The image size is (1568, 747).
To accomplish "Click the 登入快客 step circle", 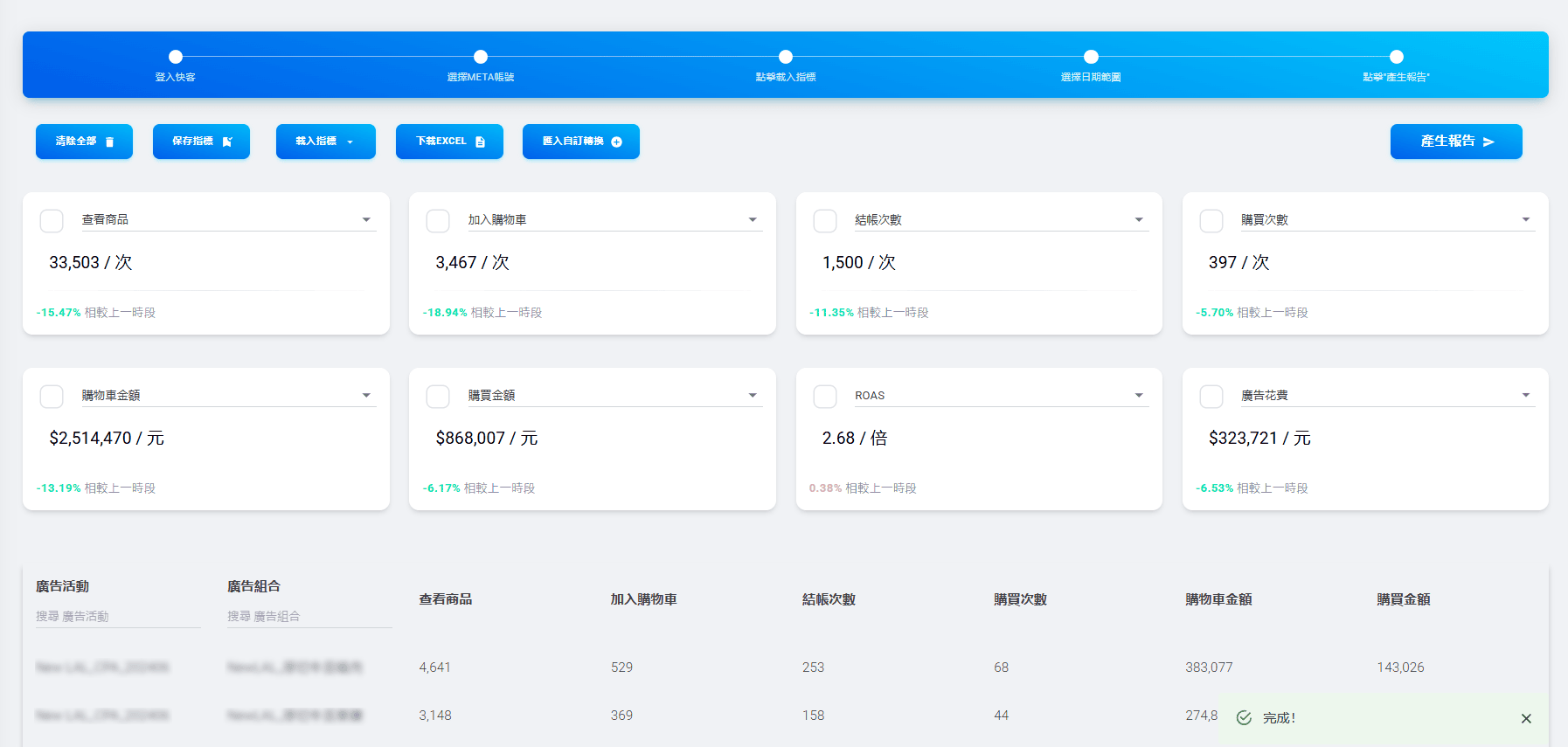I will pos(176,57).
